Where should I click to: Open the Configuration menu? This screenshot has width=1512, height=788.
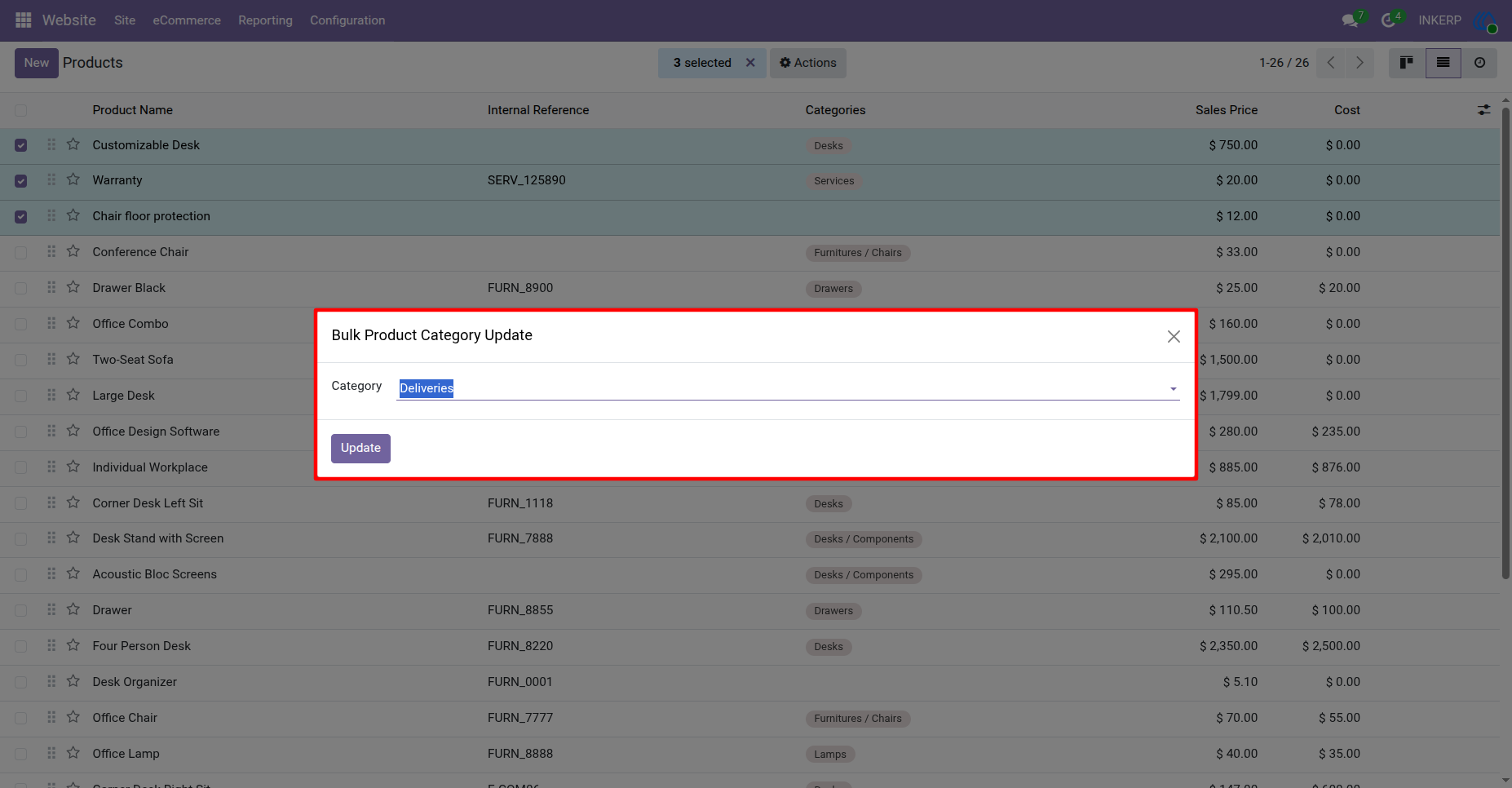[x=347, y=20]
